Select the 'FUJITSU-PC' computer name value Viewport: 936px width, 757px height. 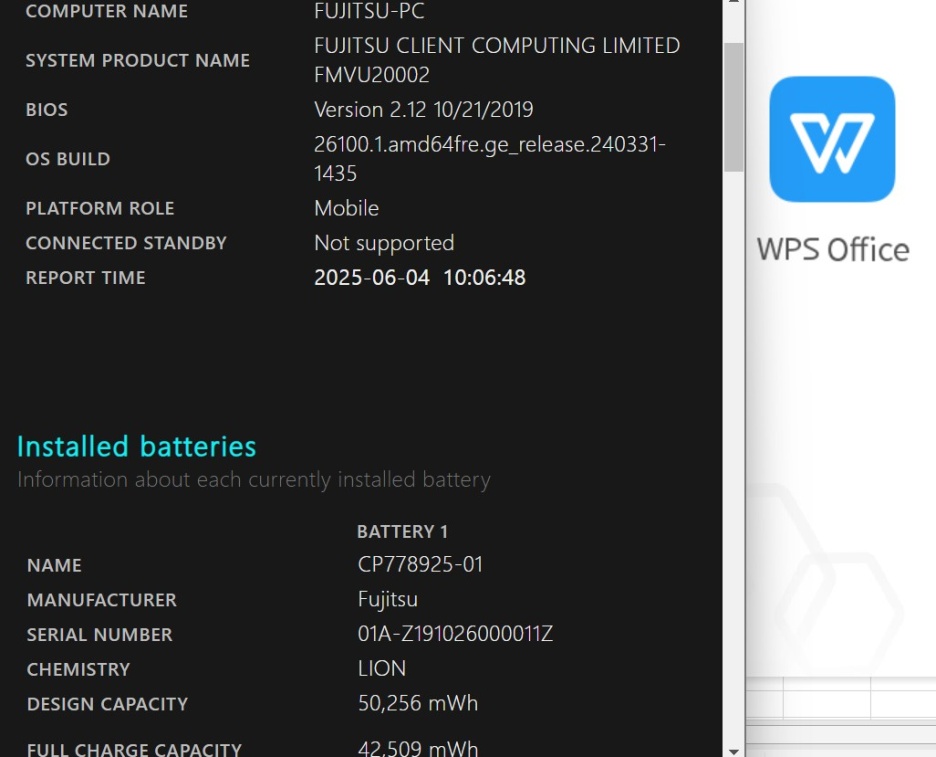click(x=369, y=11)
